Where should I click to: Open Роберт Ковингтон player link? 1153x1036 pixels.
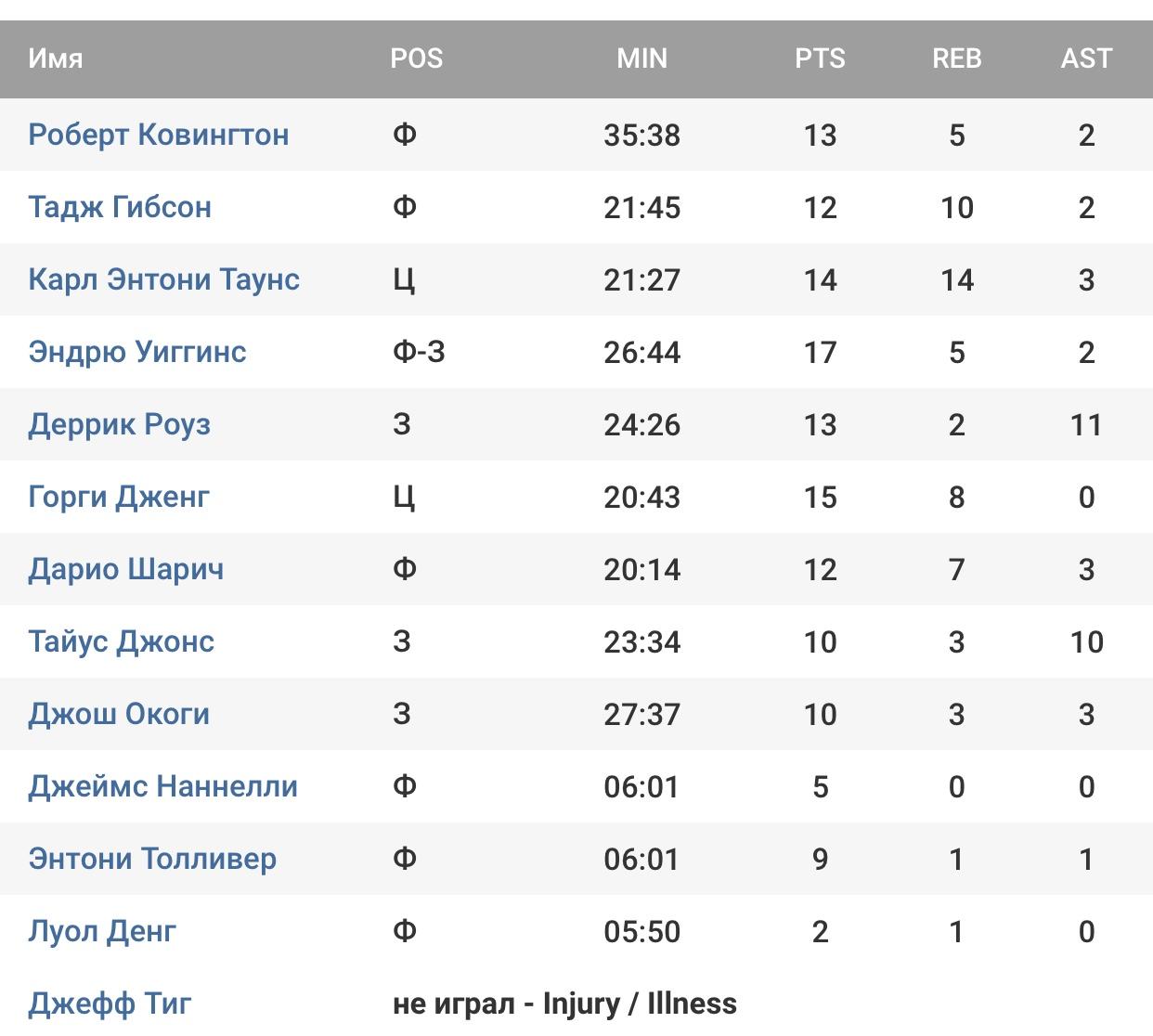(x=159, y=135)
